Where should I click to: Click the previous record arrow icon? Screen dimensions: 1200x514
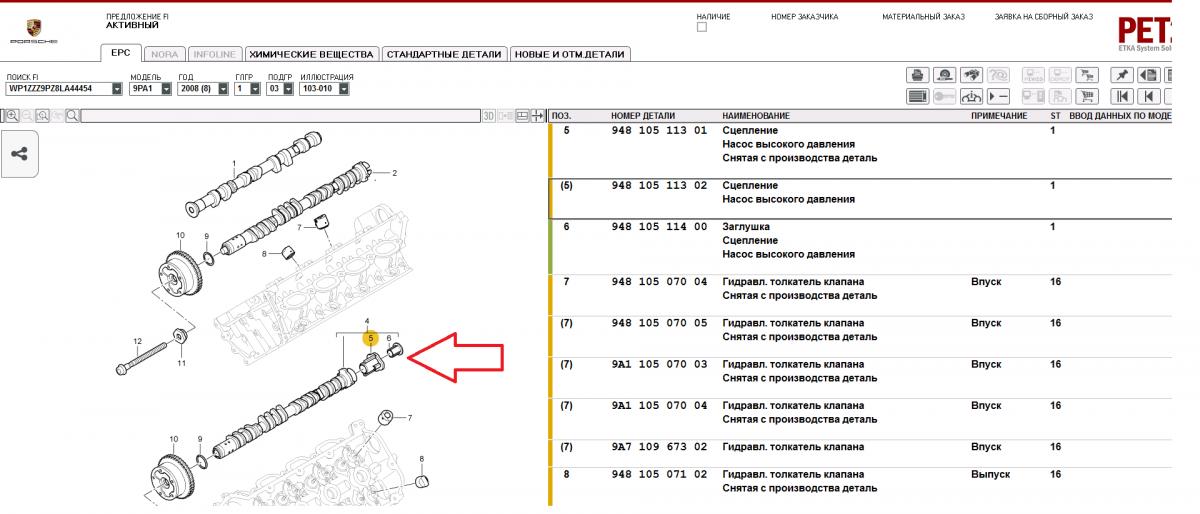pyautogui.click(x=1150, y=97)
